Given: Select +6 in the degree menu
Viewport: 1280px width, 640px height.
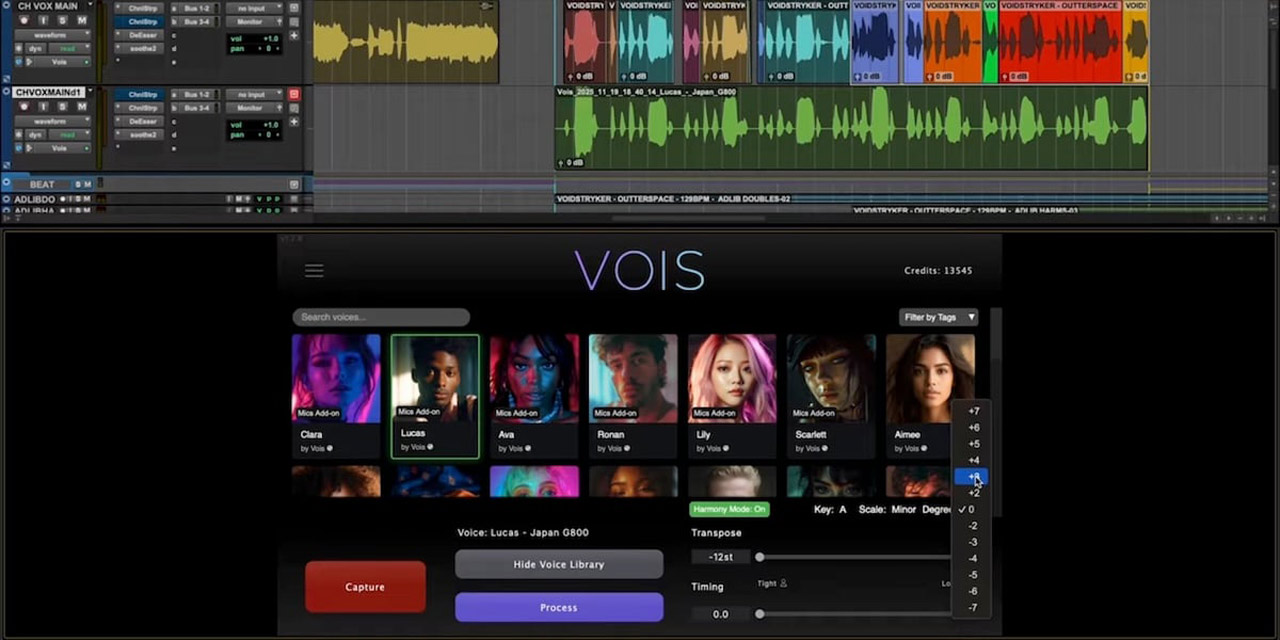Looking at the screenshot, I should (973, 427).
